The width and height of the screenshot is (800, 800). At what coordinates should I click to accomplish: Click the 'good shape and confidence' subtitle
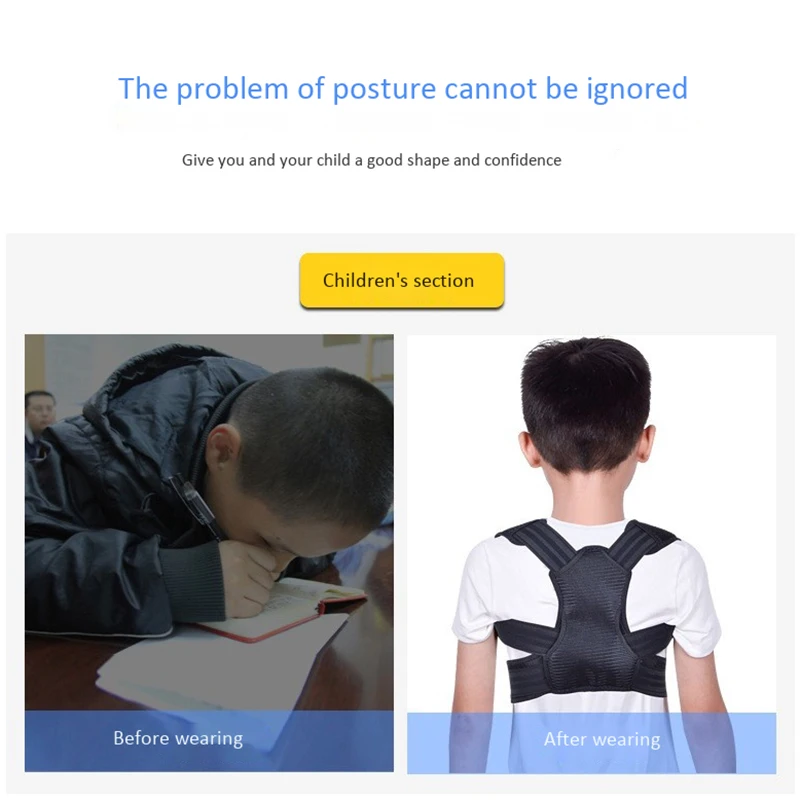click(x=371, y=160)
